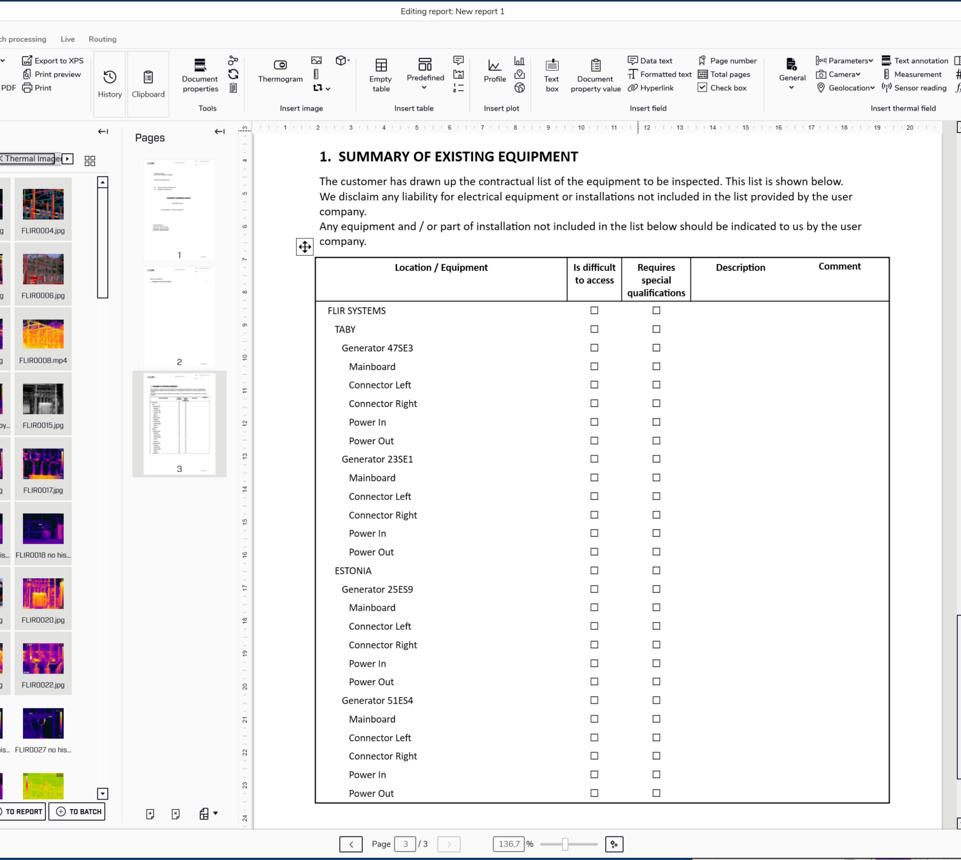Tick 'Requires special qualifications' for Generator 47SE3
961x860 pixels.
tap(656, 347)
